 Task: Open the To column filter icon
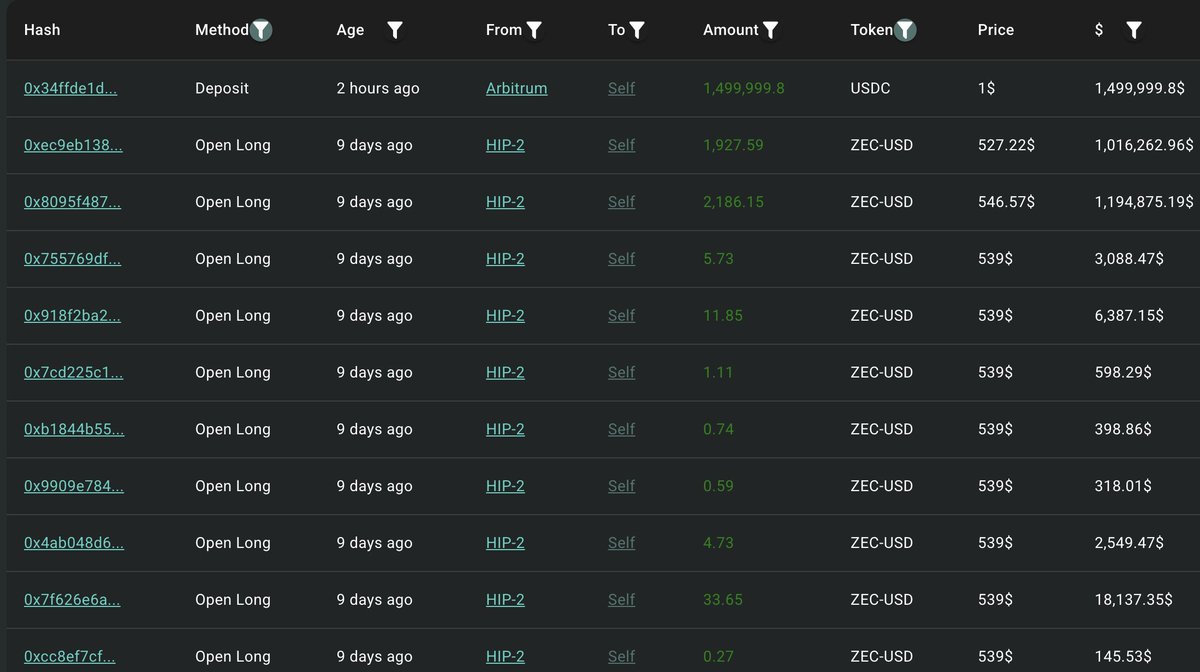pos(637,30)
